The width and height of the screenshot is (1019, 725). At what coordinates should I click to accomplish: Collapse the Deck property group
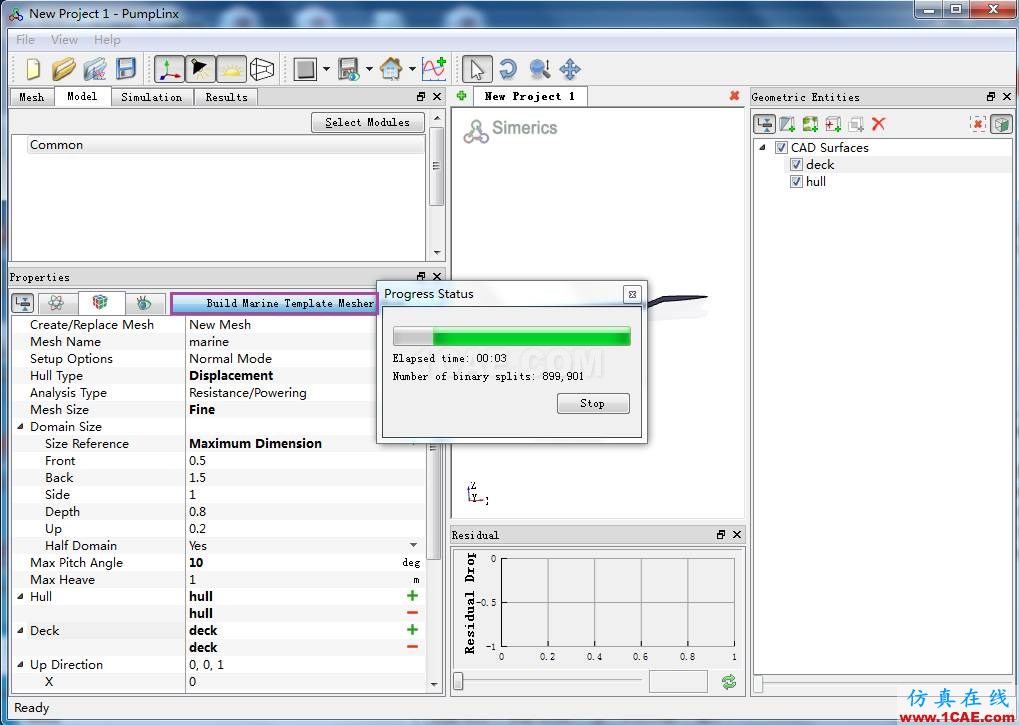20,630
